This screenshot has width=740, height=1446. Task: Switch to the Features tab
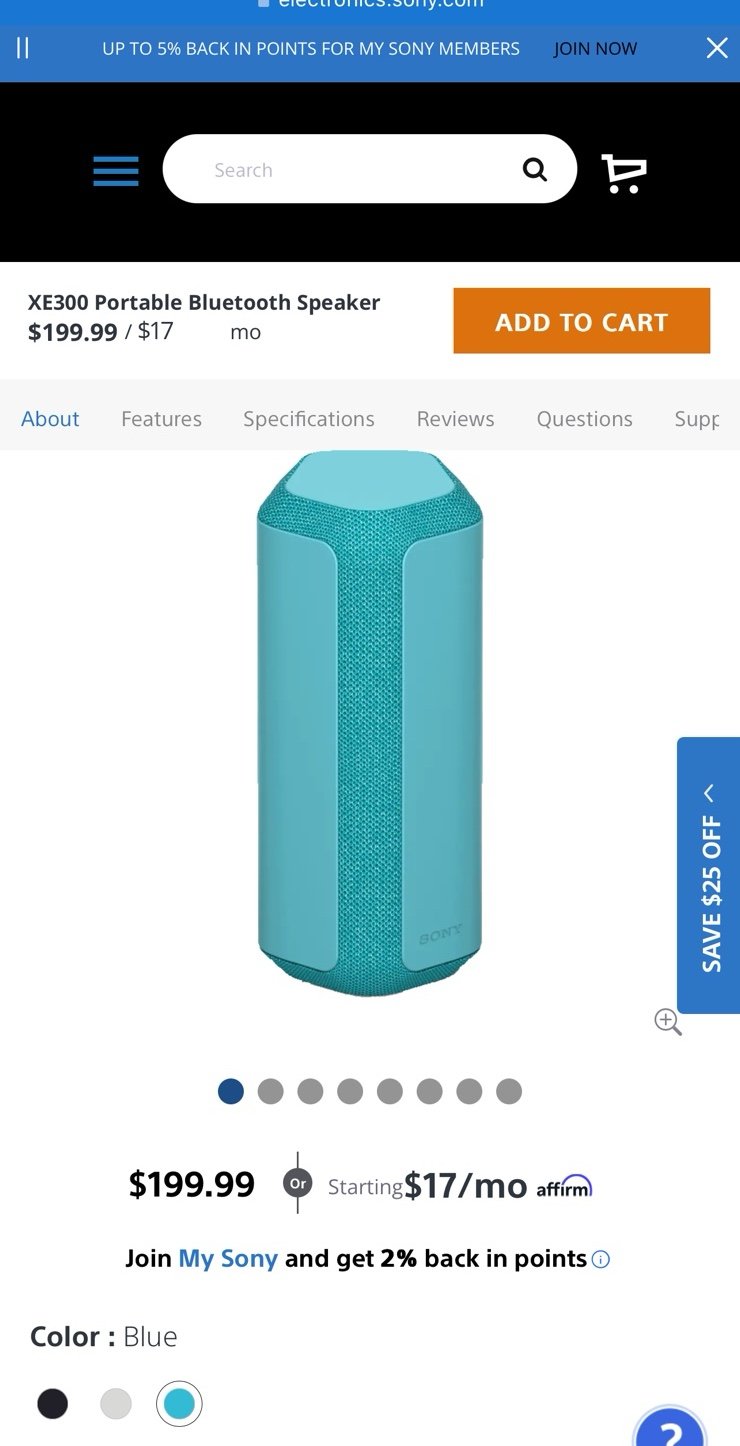[x=161, y=419]
